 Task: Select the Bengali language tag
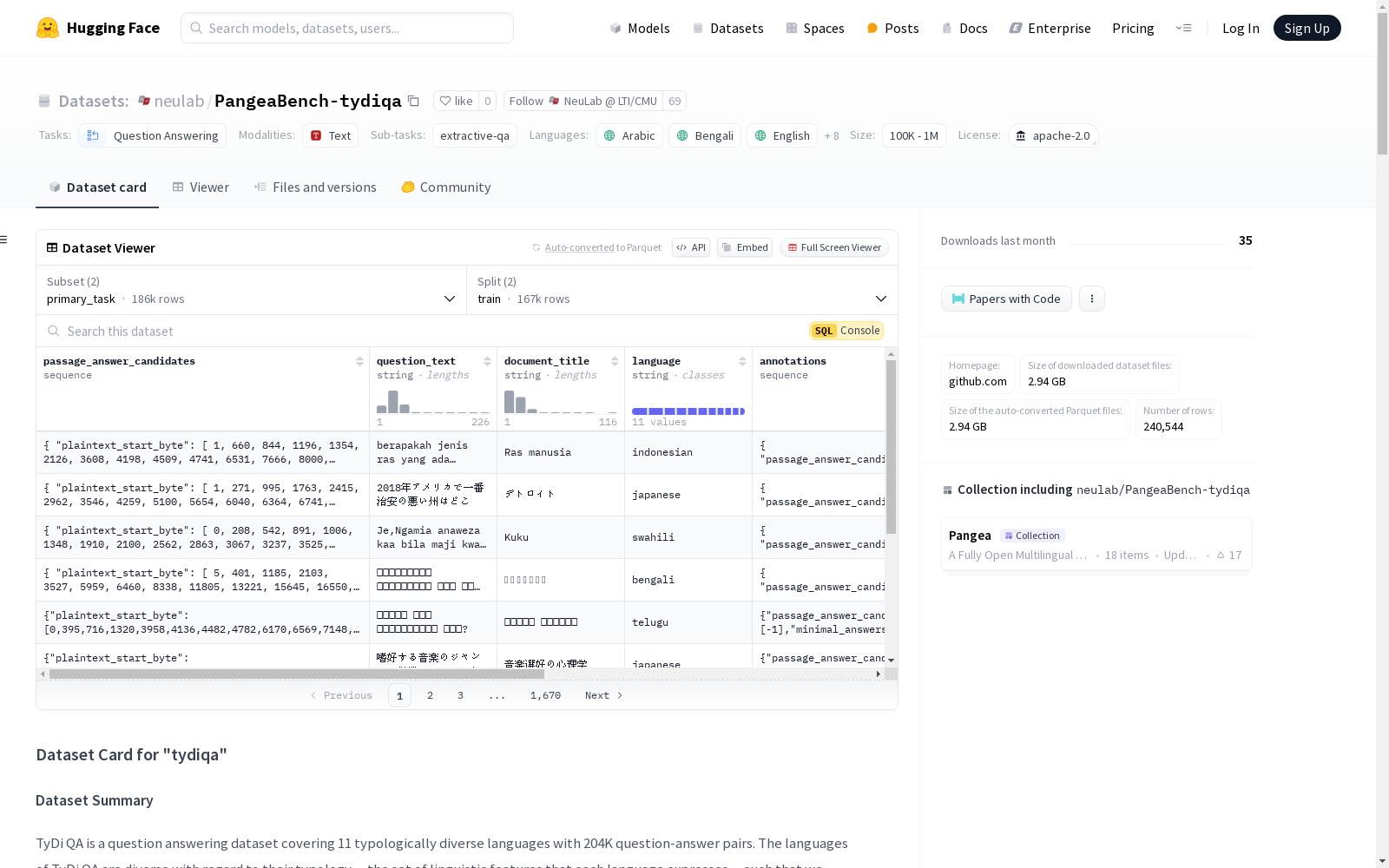[705, 135]
